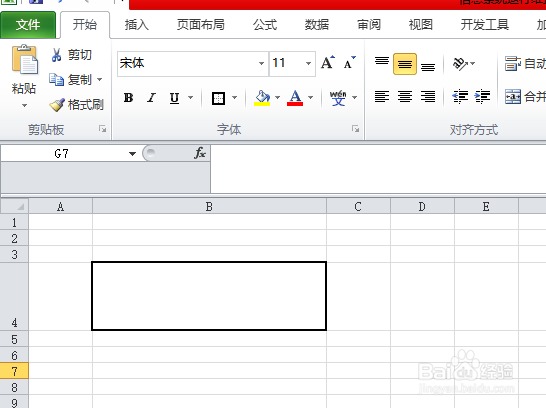This screenshot has height=408, width=546.
Task: Center text horizontally
Action: click(x=405, y=96)
